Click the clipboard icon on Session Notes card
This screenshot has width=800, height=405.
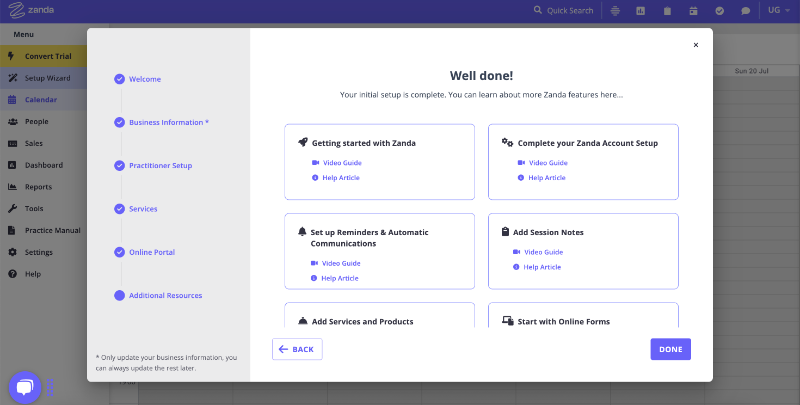click(505, 232)
